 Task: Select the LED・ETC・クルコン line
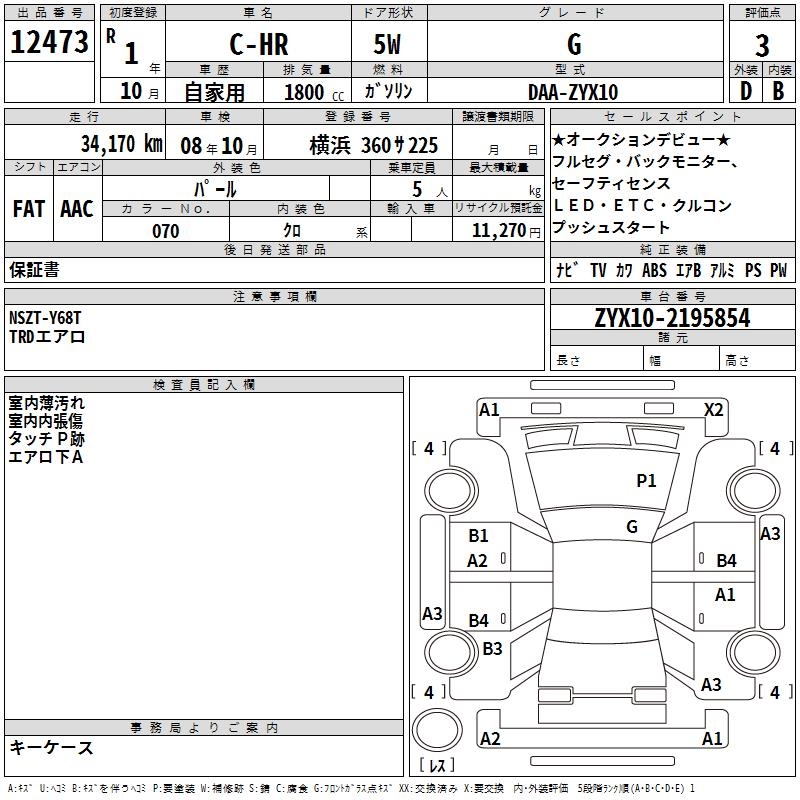(x=642, y=205)
